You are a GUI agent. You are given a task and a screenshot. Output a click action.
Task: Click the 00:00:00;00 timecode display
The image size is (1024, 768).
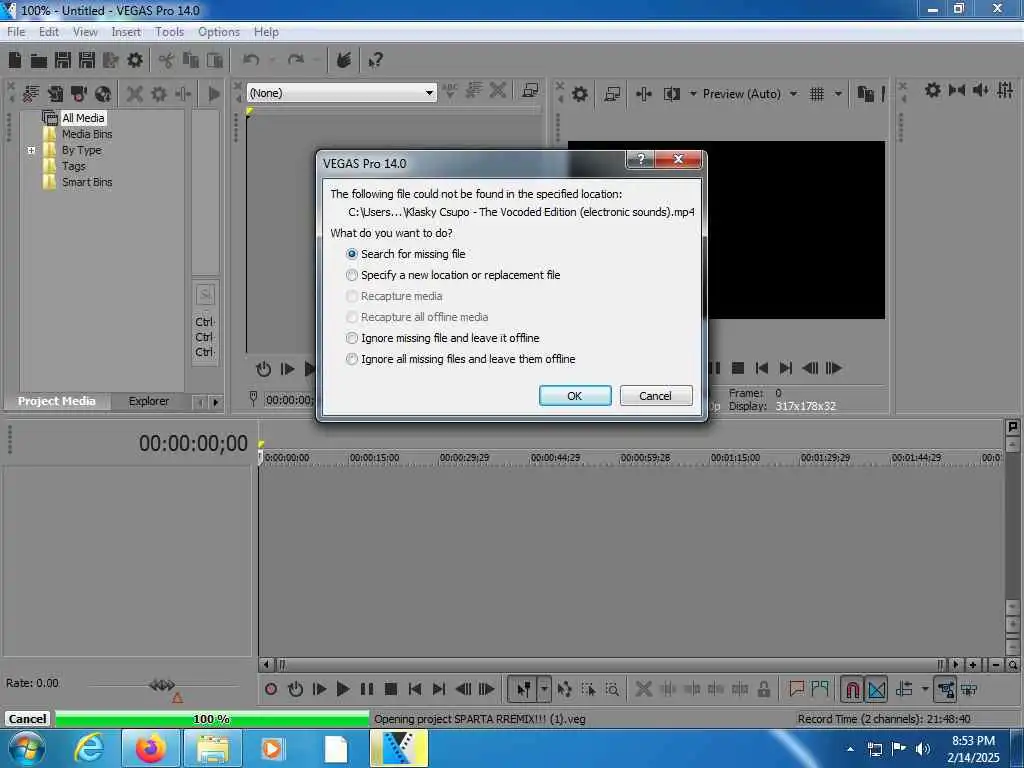[x=193, y=443]
